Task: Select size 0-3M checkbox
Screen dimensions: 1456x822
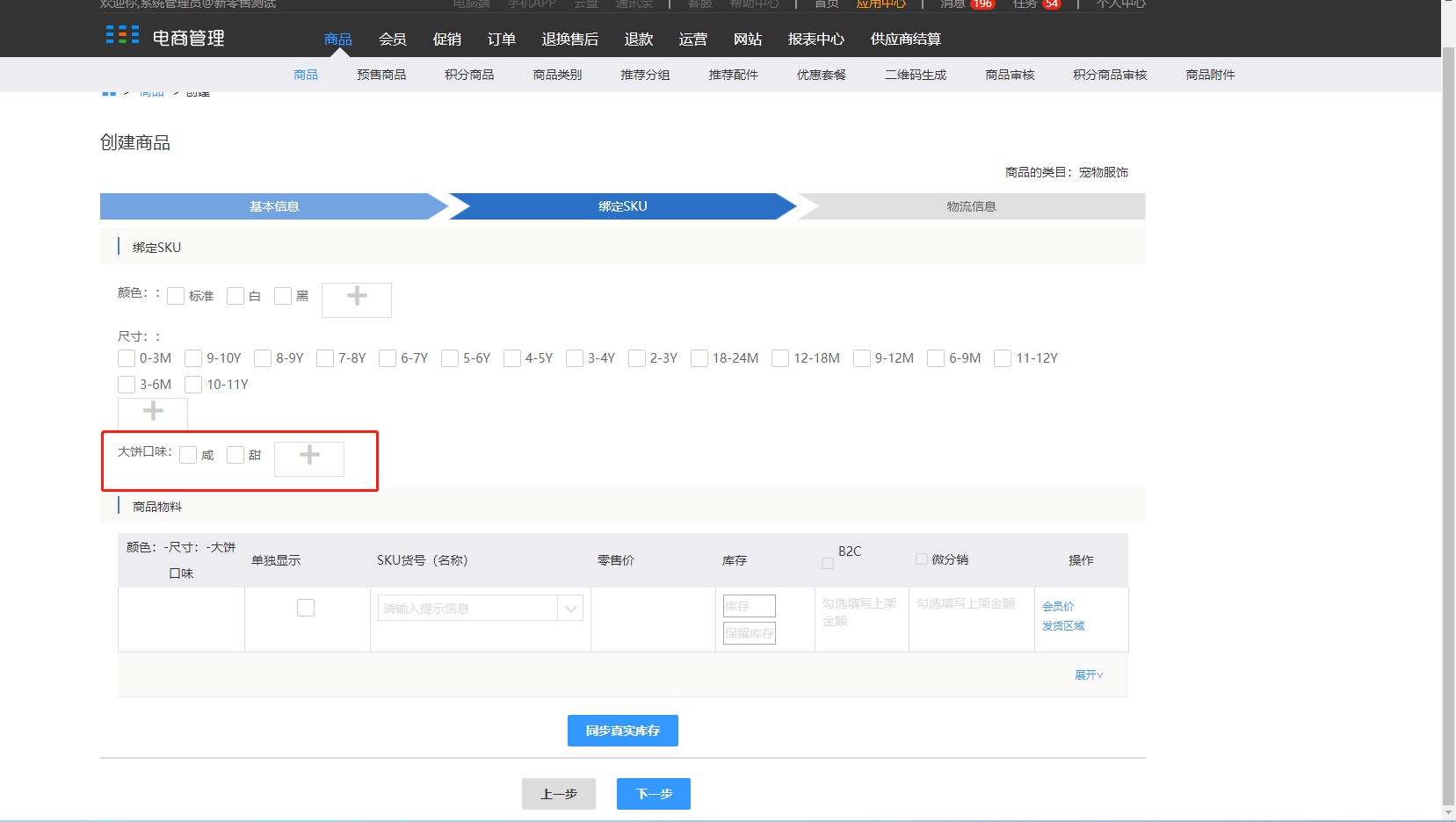Action: (x=127, y=358)
